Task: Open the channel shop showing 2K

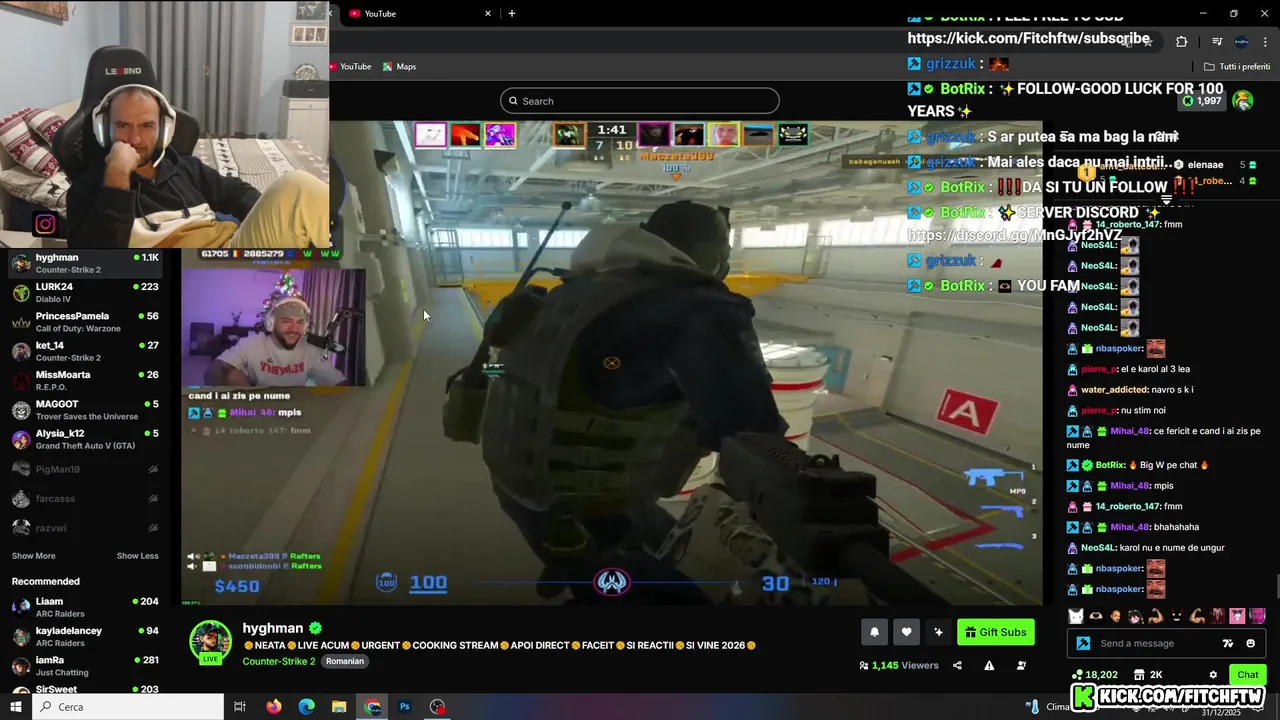Action: [x=1147, y=675]
